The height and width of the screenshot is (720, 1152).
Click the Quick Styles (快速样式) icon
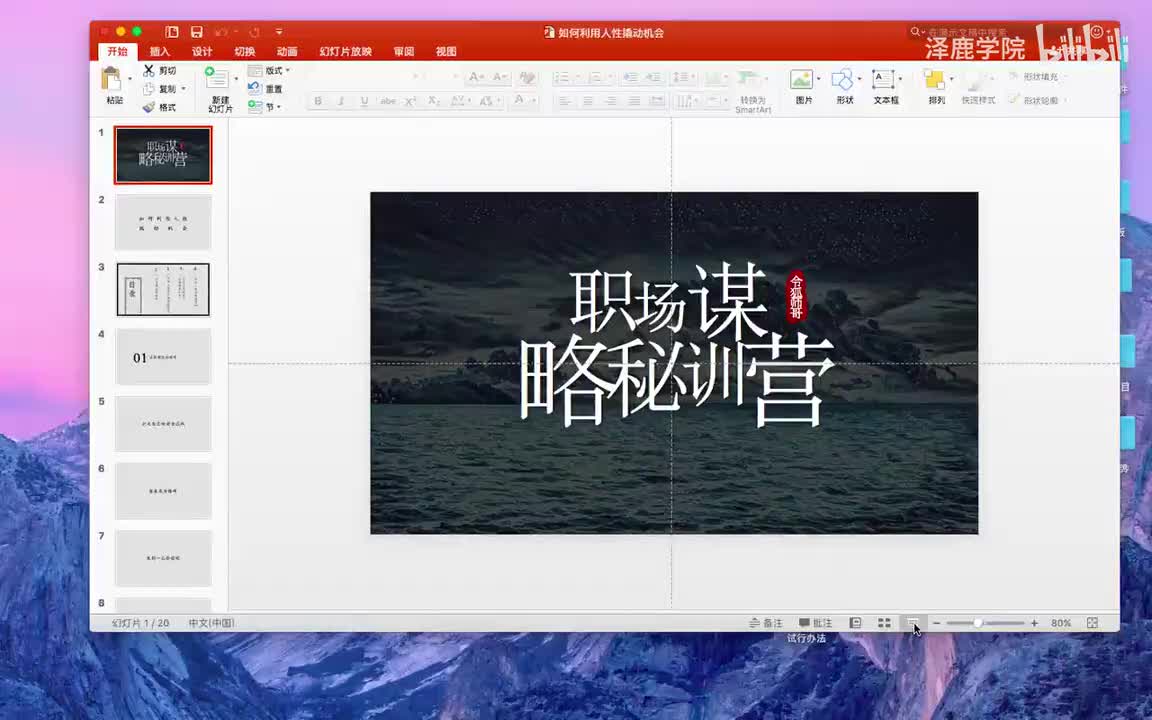pyautogui.click(x=978, y=79)
